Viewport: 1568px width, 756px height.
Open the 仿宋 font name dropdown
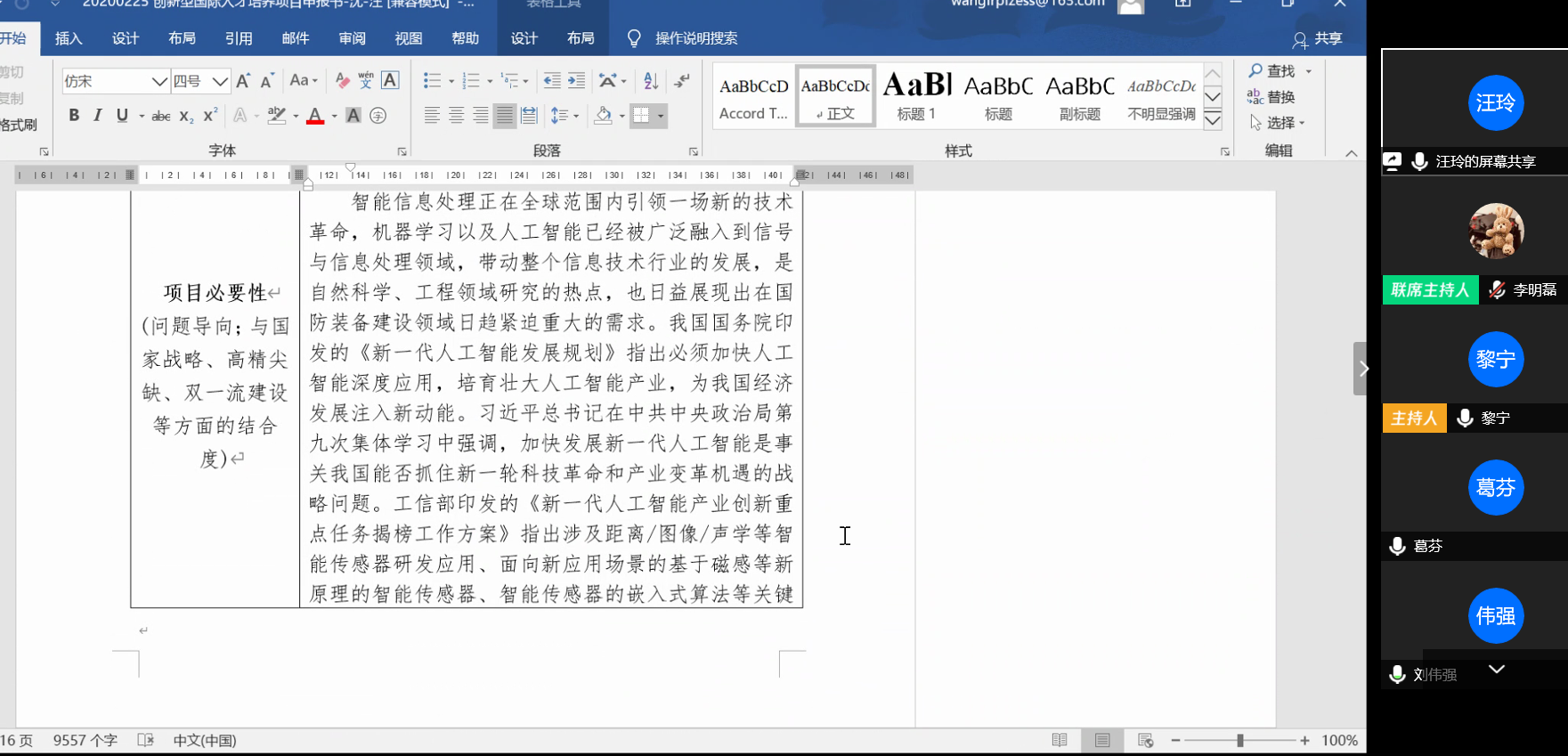click(159, 81)
